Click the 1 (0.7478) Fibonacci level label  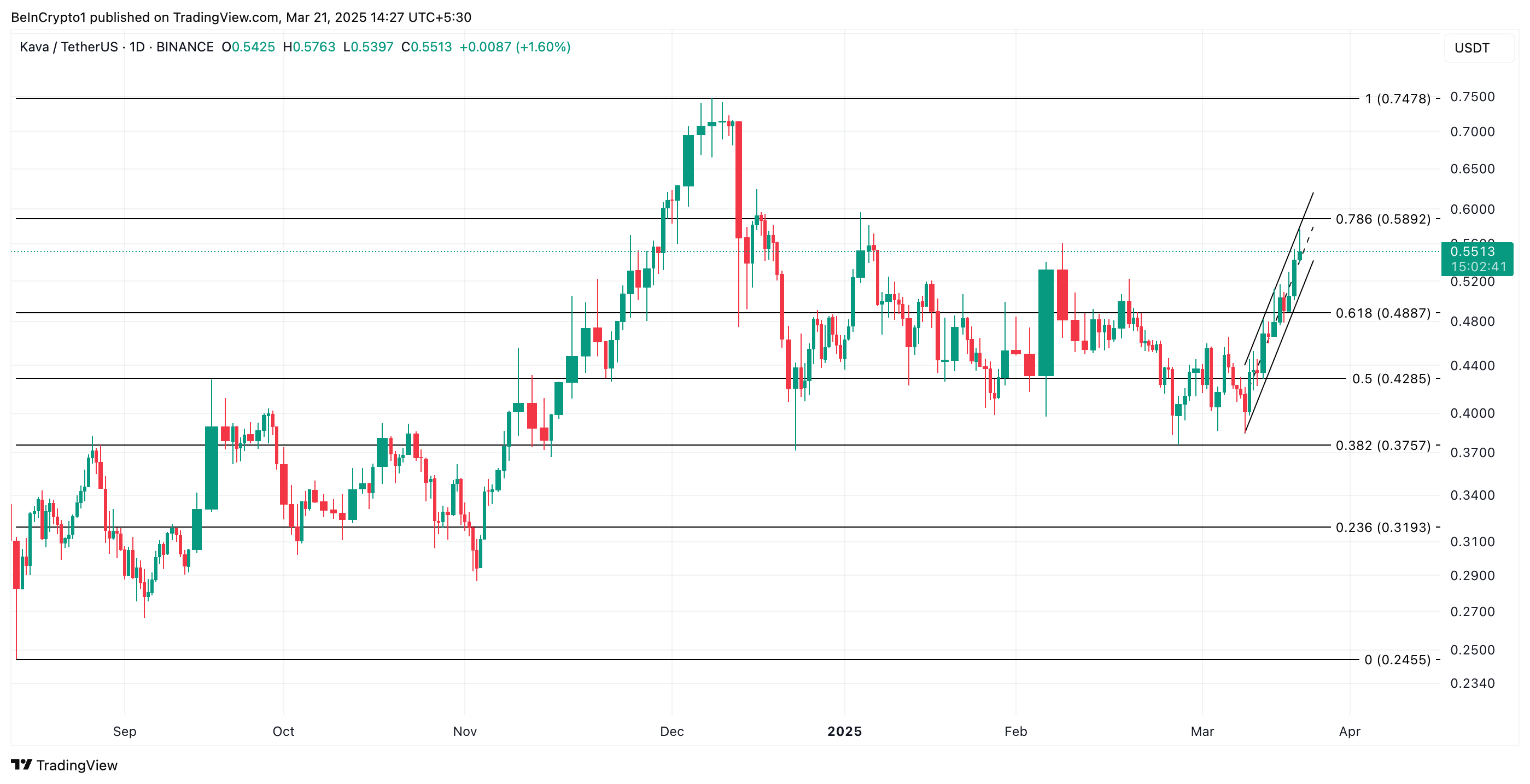coord(1398,98)
